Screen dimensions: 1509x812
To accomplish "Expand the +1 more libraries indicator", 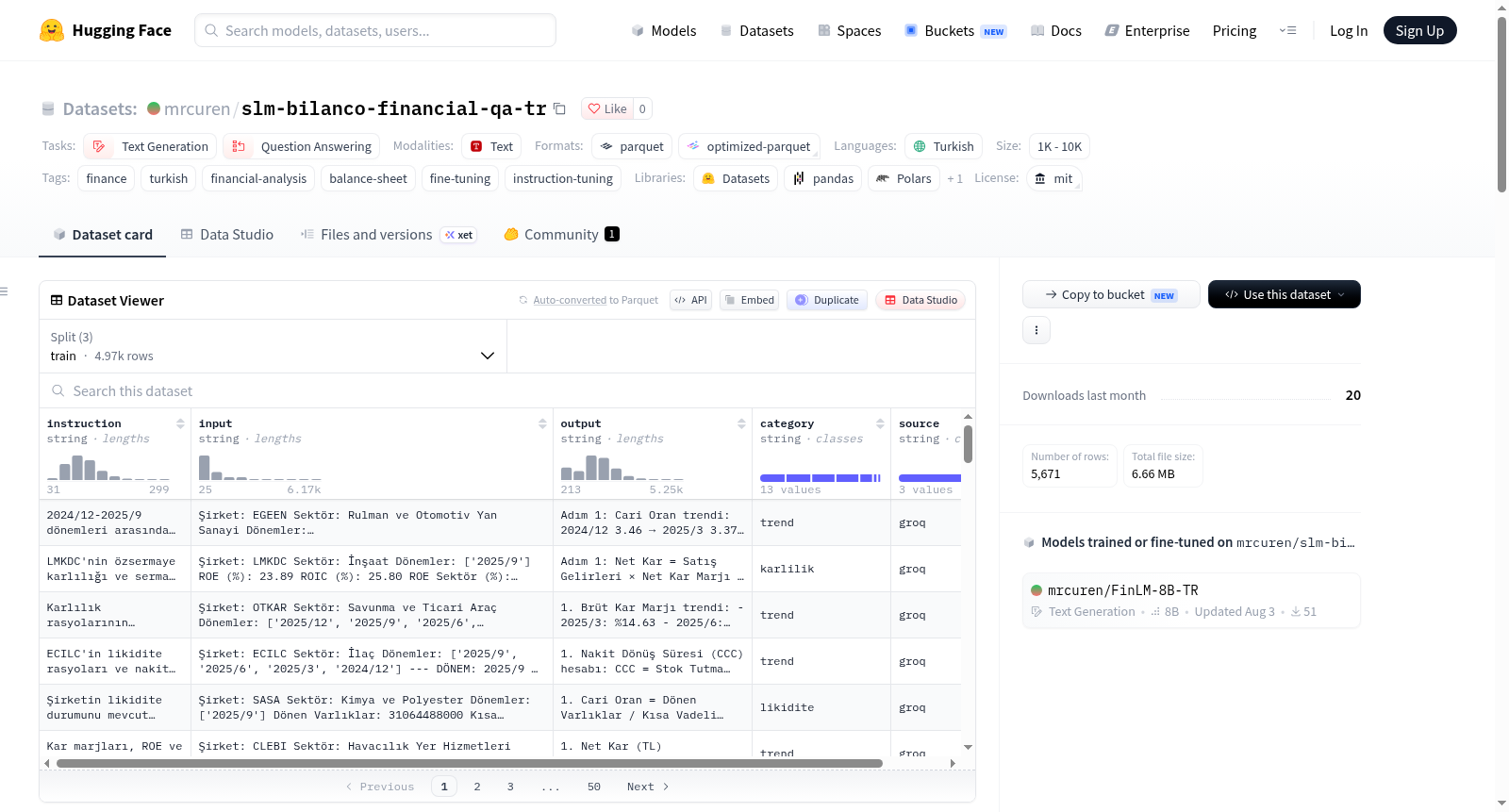I will [x=954, y=178].
